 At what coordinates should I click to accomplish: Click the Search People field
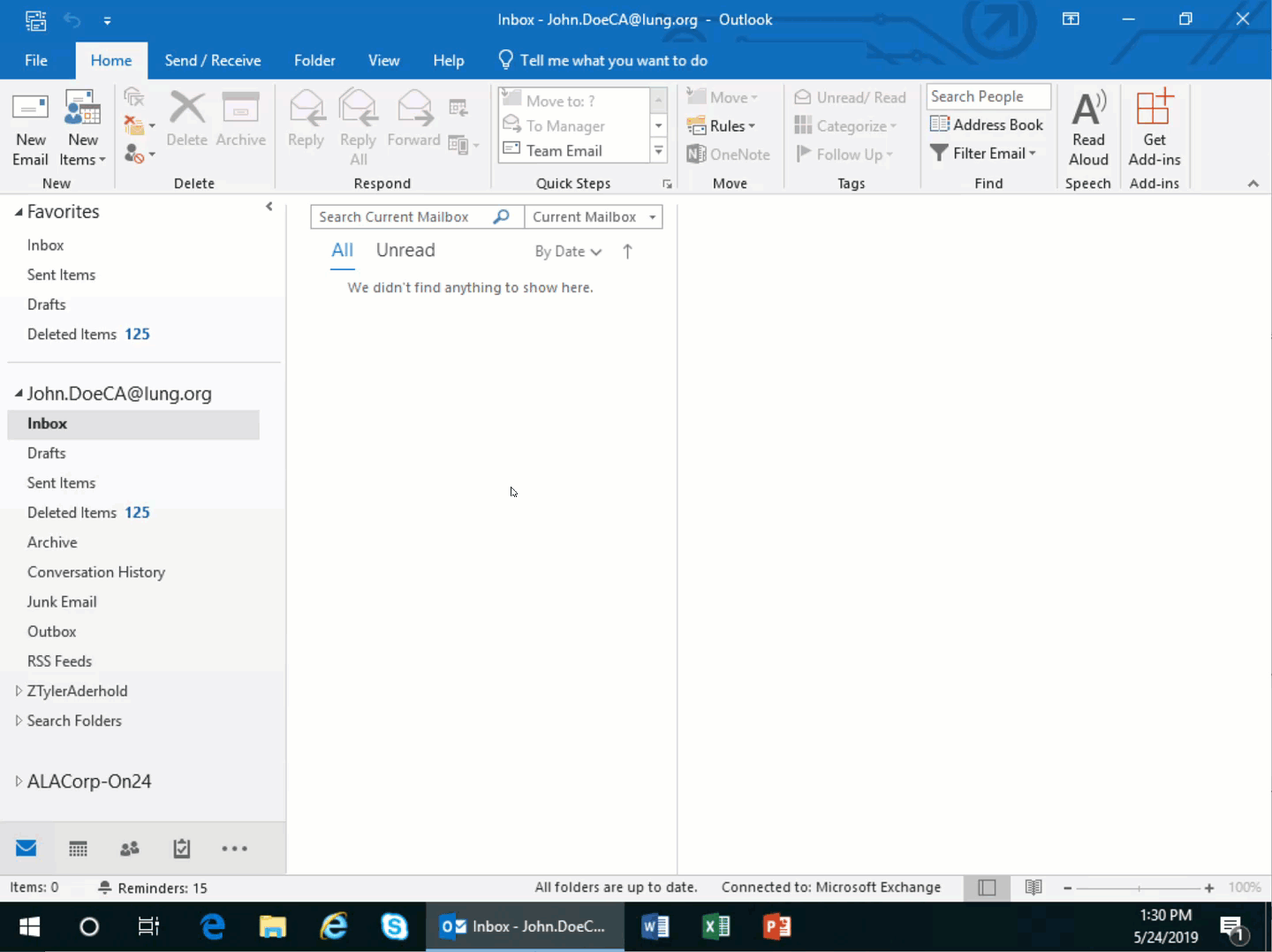[988, 96]
